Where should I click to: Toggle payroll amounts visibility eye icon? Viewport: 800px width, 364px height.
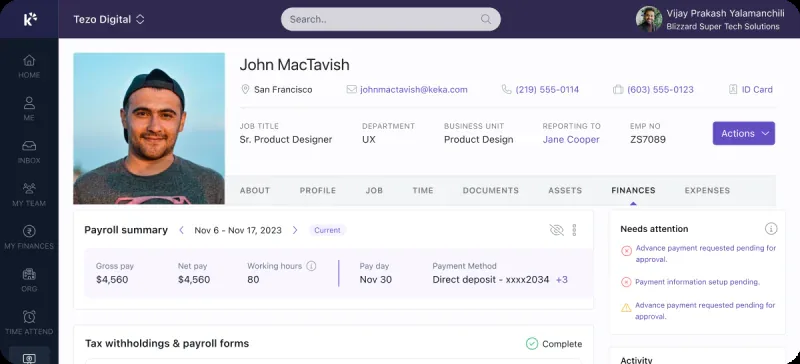point(556,230)
